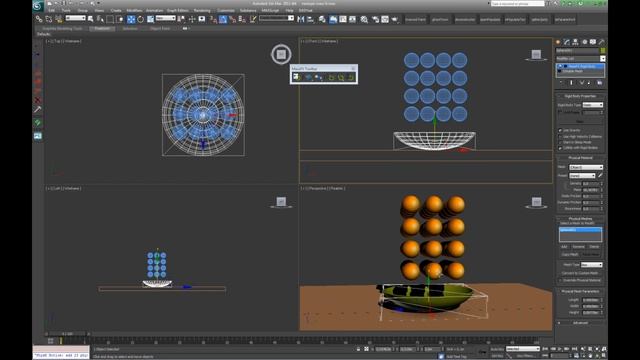
Task: Open the Material Editor icon
Action: 364,19
